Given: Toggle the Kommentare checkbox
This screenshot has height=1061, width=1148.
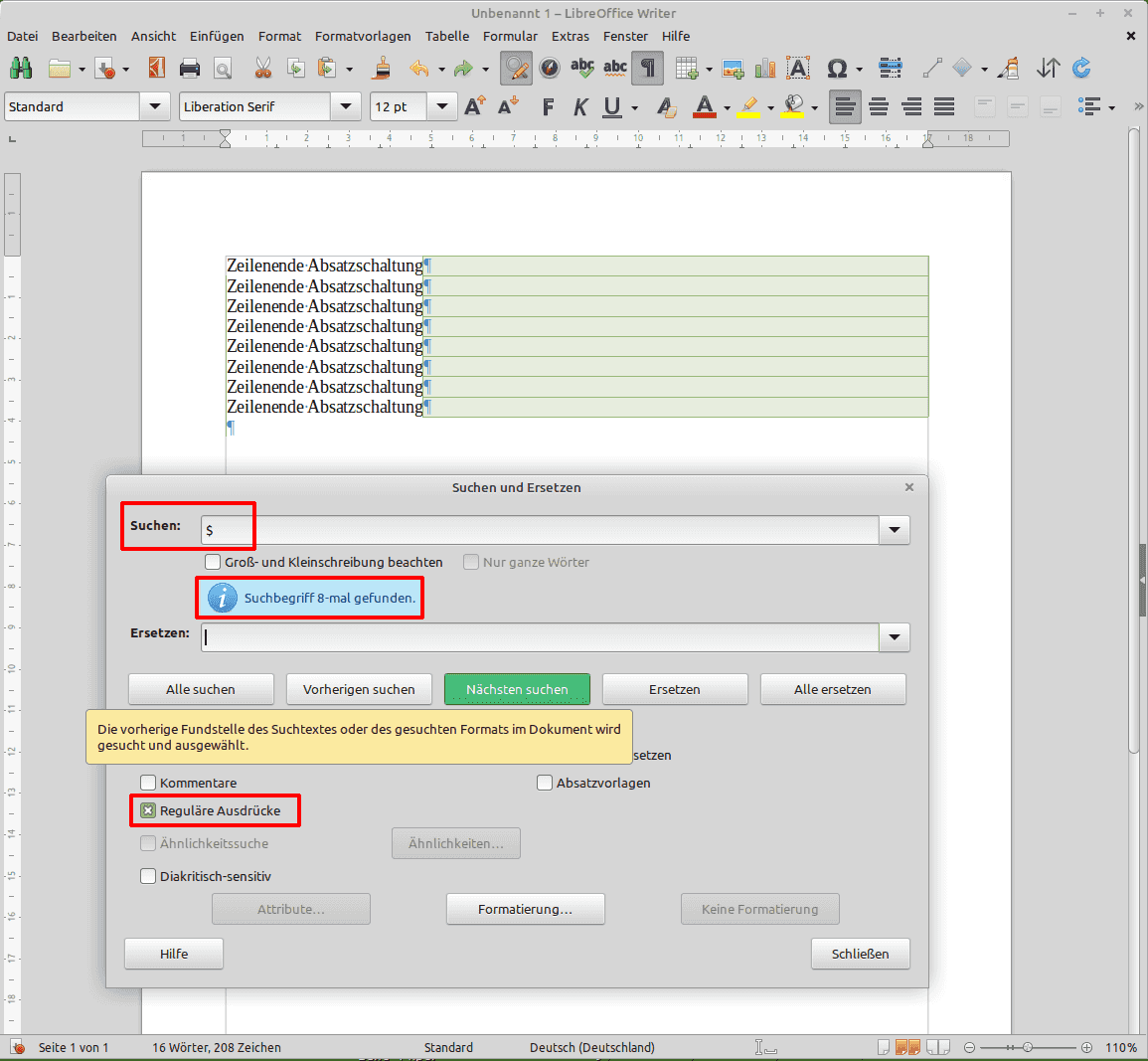Looking at the screenshot, I should pos(148,783).
